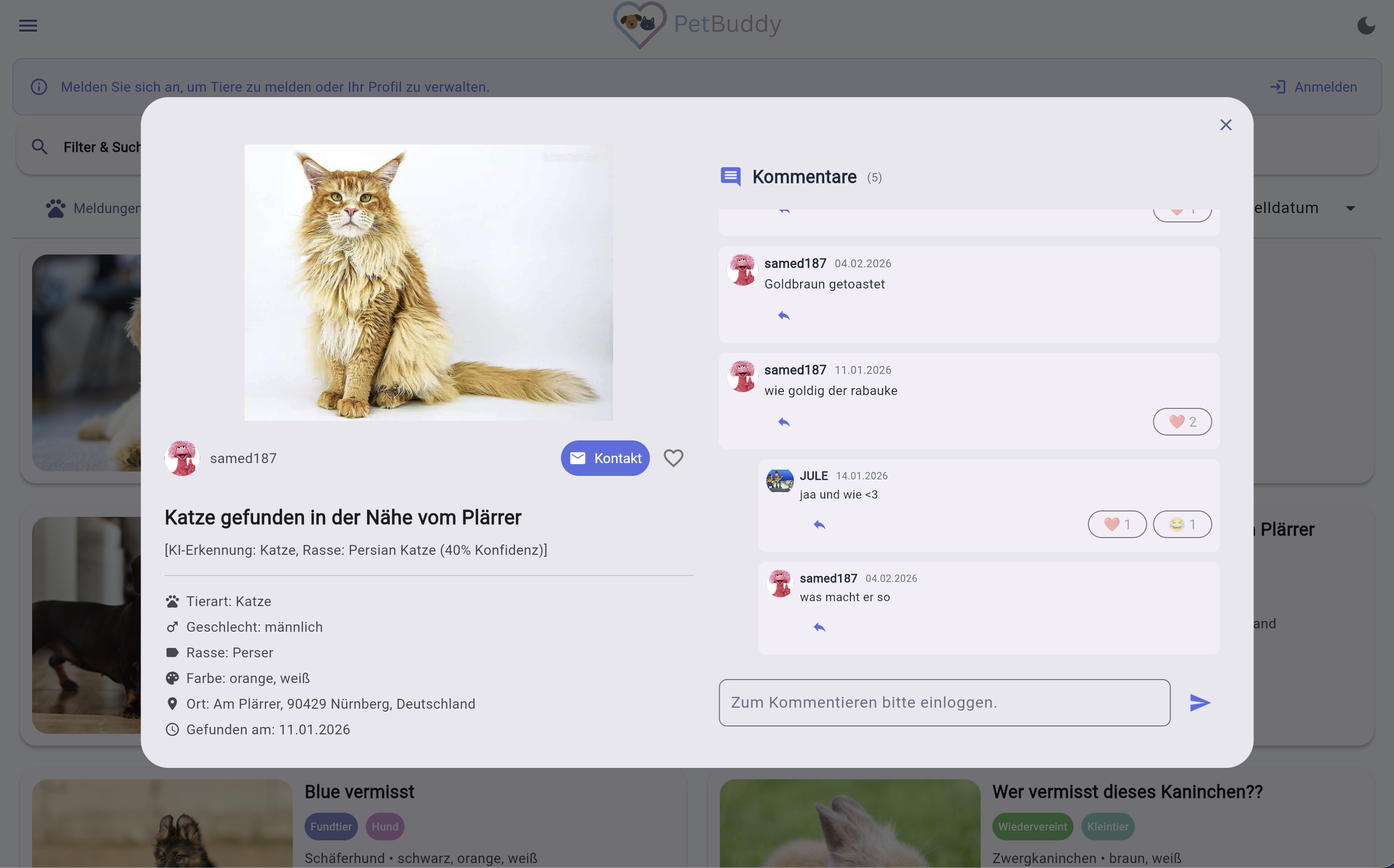Reply to 'wie goldig der rabauke' comment
The height and width of the screenshot is (868, 1394).
click(784, 423)
